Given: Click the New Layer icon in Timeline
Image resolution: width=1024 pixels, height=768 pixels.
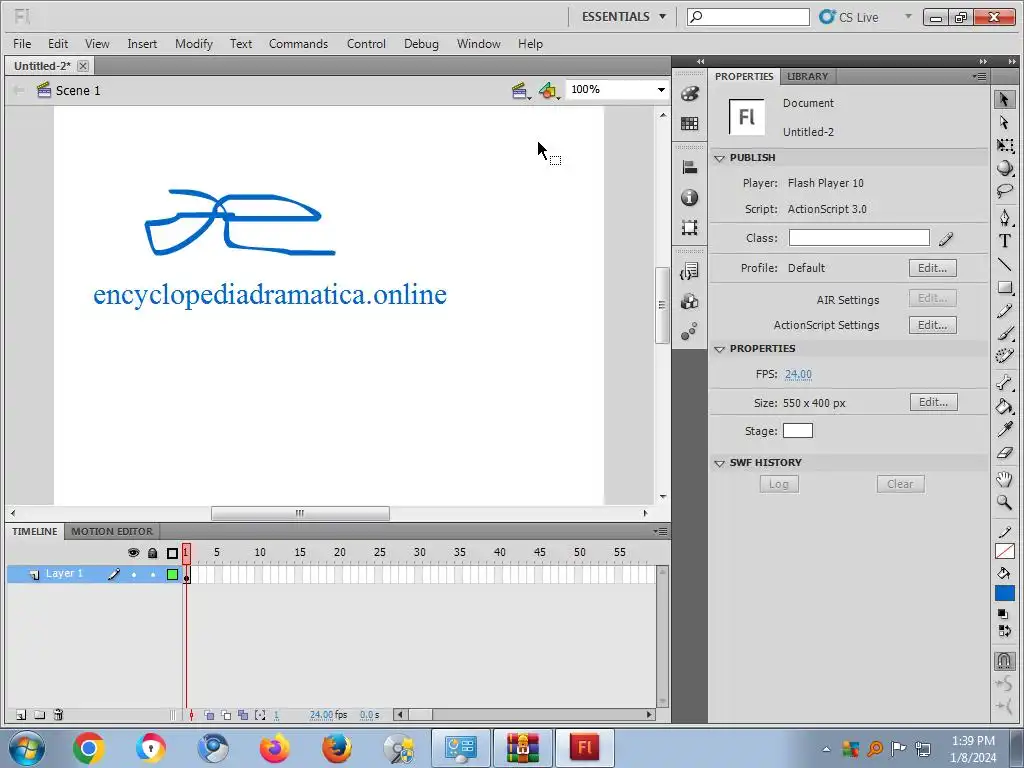Looking at the screenshot, I should click(x=21, y=714).
